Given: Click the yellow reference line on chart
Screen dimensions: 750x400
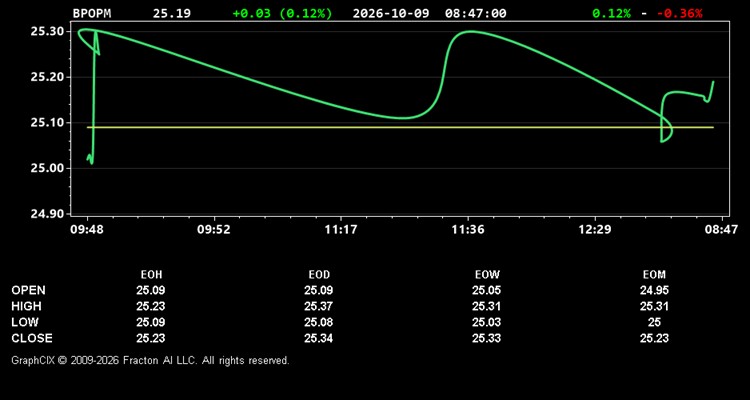Looking at the screenshot, I should click(x=400, y=127).
